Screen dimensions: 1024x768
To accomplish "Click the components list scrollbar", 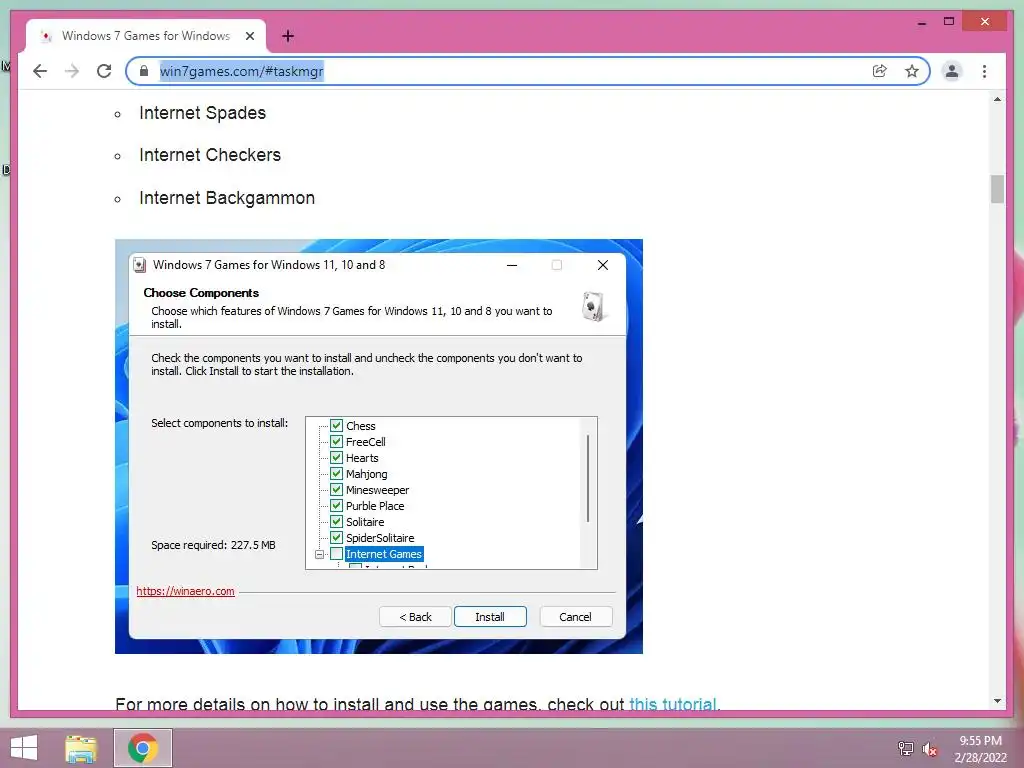I will click(x=588, y=478).
